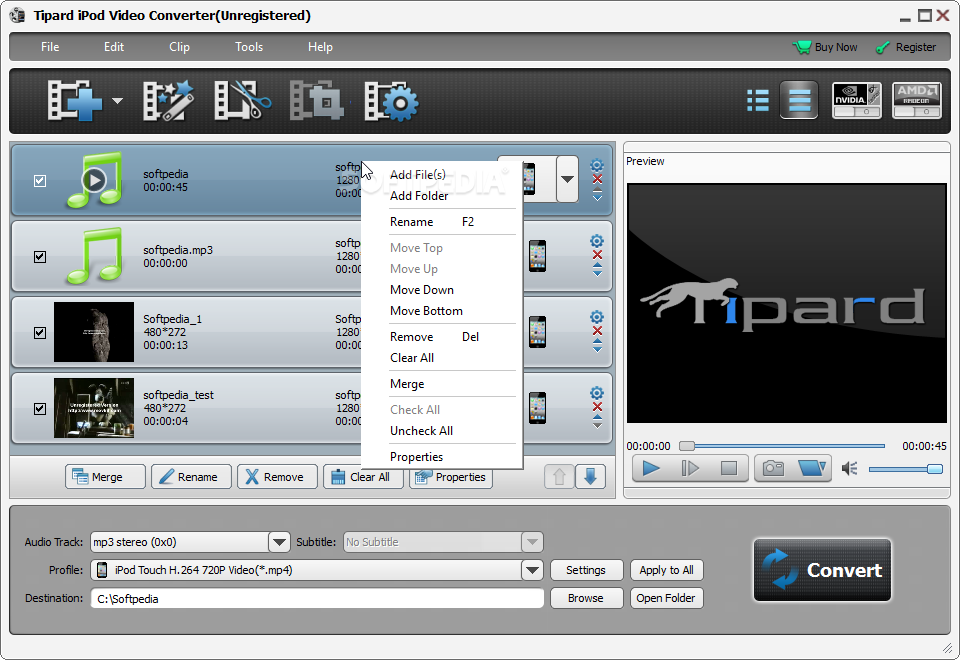Screen dimensions: 960x660
Task: Expand profile dropdown in softpedia row
Action: [568, 179]
